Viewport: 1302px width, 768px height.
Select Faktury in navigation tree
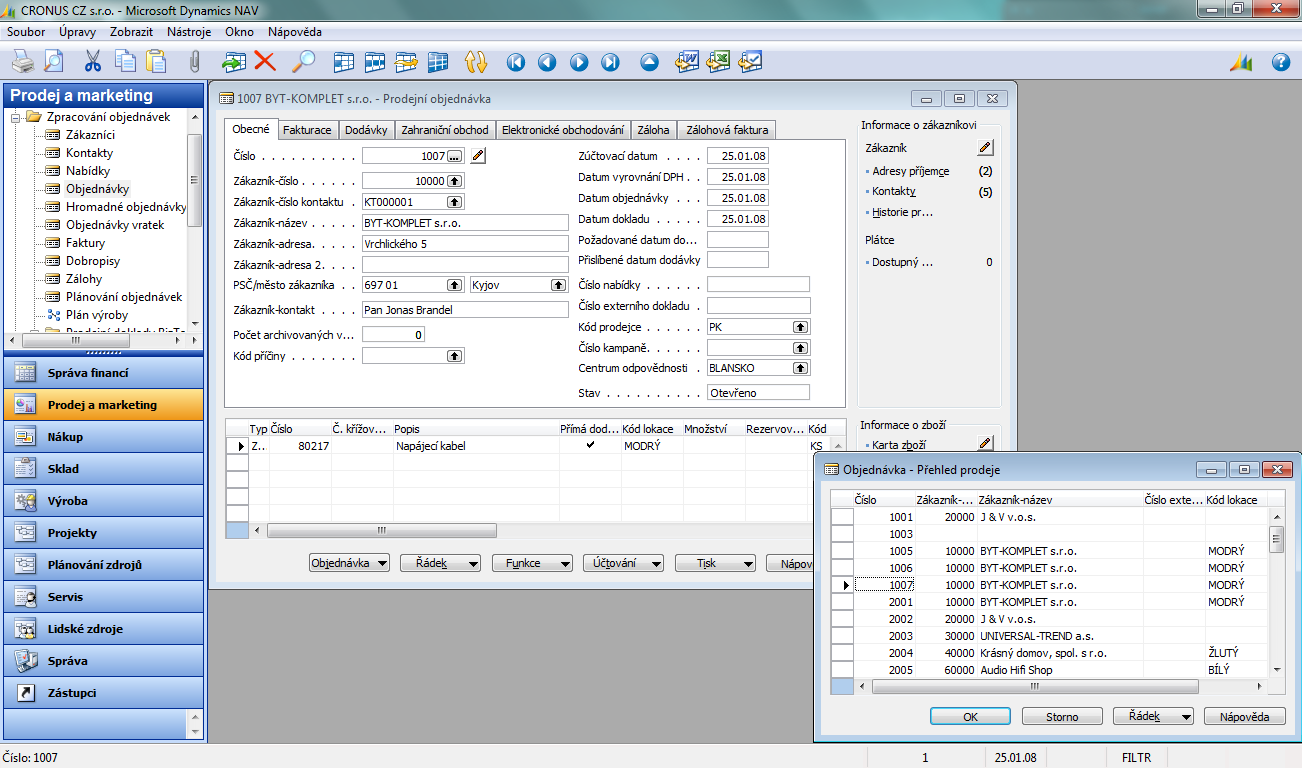click(85, 243)
